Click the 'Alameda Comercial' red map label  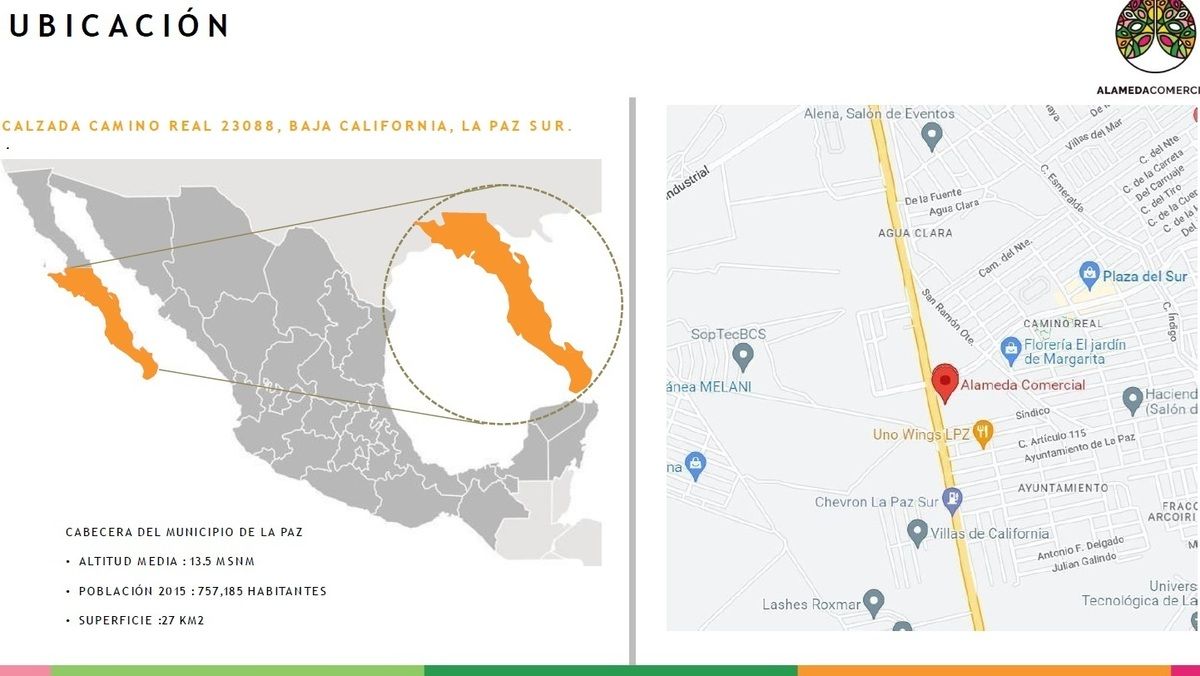1022,385
